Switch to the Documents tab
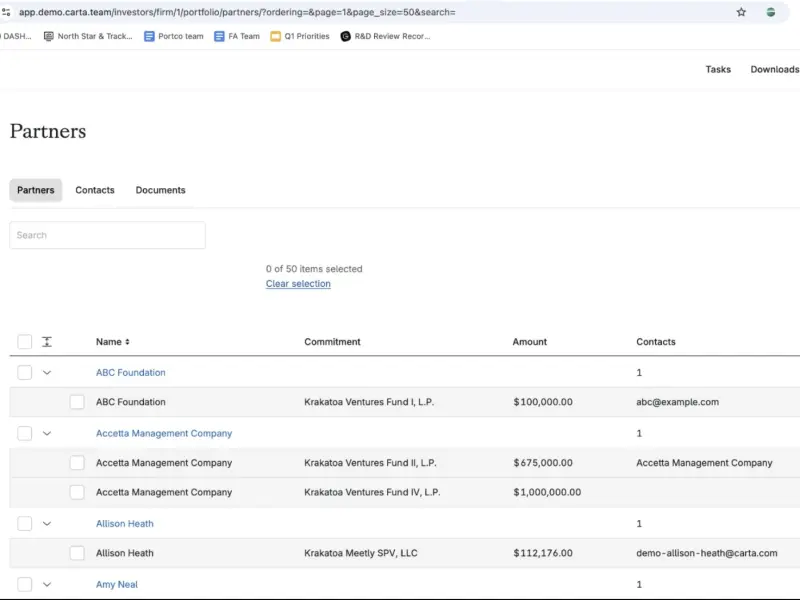Image resolution: width=800 pixels, height=600 pixels. coord(160,190)
